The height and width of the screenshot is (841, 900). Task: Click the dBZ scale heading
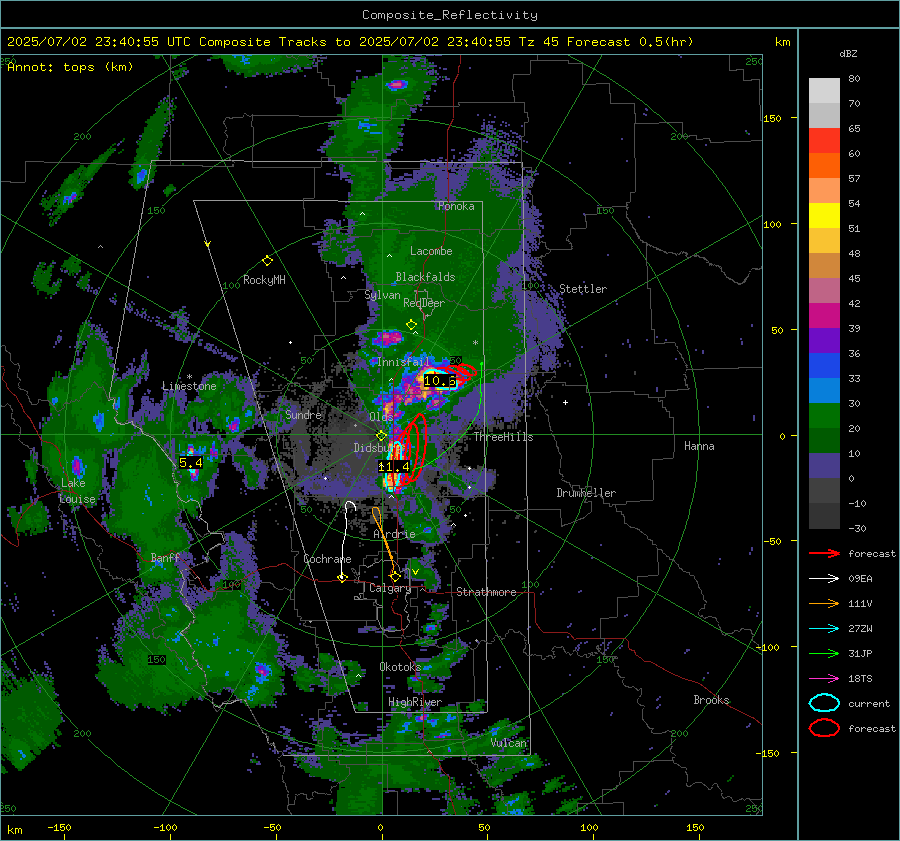848,54
